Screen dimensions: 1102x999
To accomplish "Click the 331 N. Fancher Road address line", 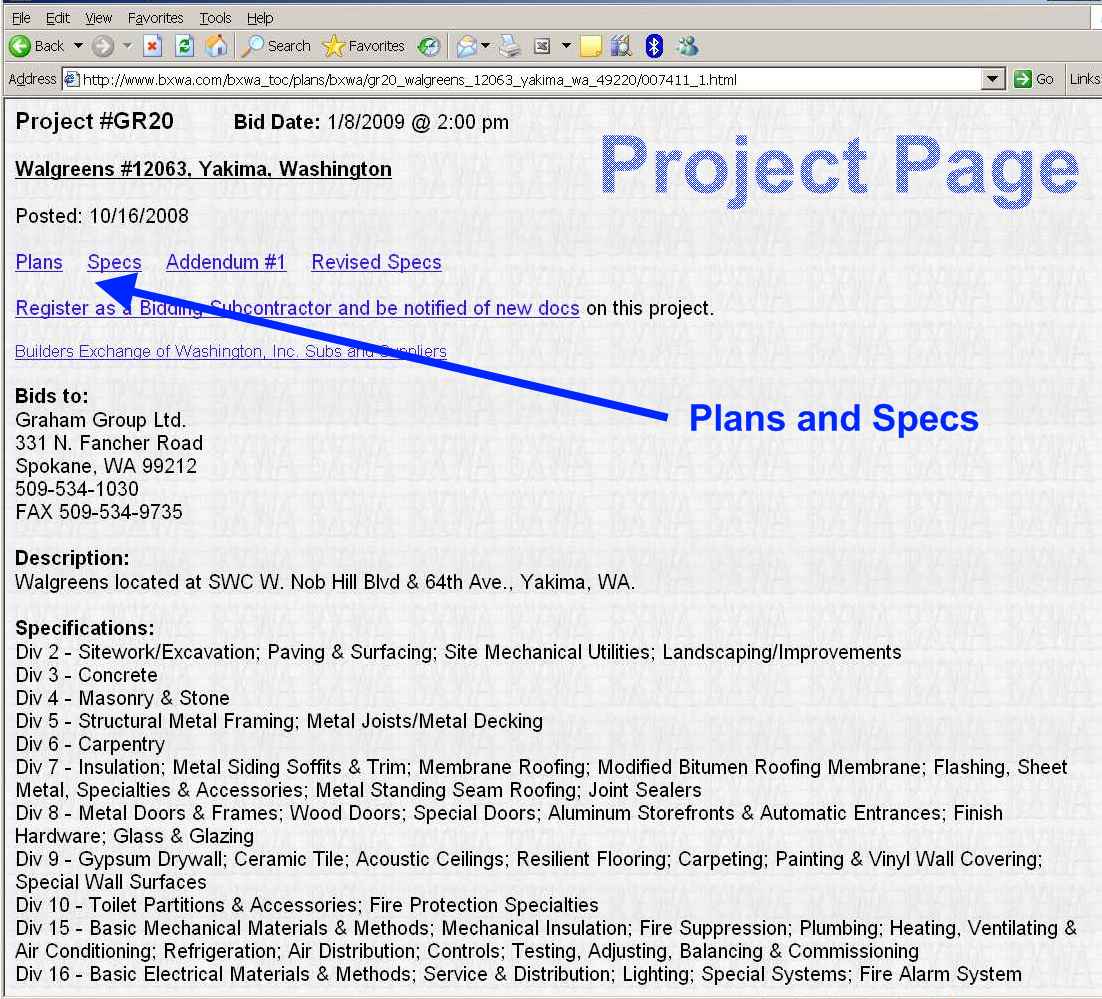I will tap(109, 443).
